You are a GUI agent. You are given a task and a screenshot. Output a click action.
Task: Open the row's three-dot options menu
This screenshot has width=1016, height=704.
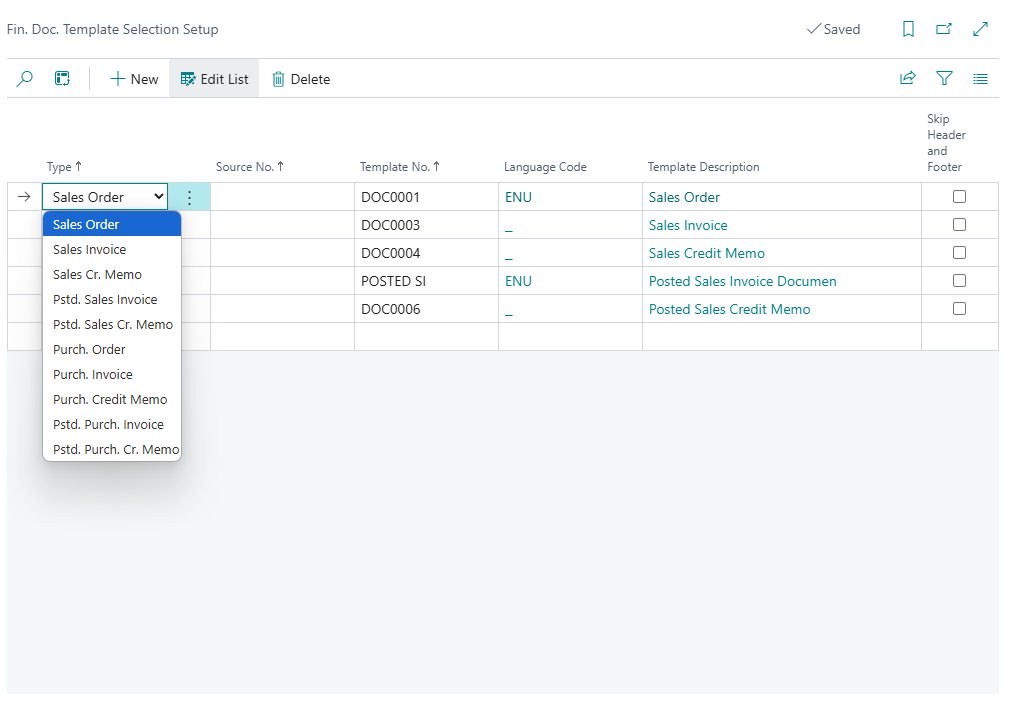point(190,197)
